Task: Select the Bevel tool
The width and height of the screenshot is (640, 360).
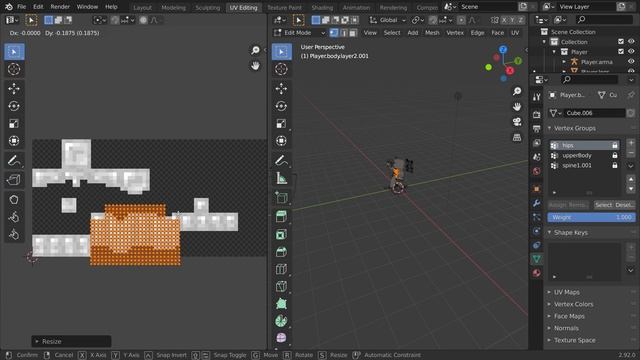Action: pos(281,252)
